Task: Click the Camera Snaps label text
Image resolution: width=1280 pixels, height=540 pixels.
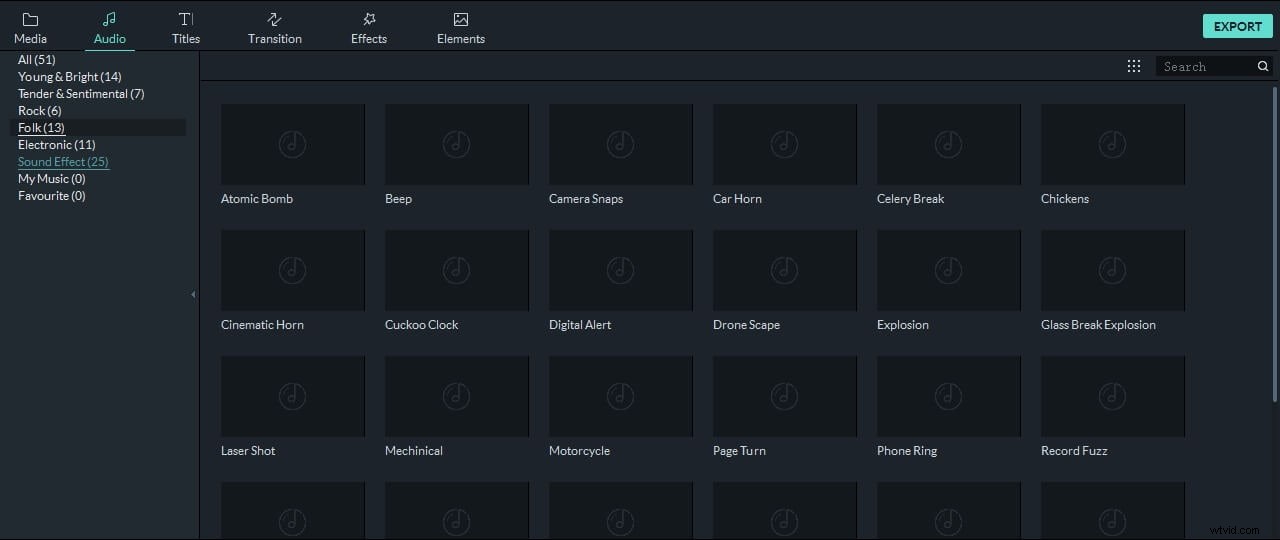Action: [586, 199]
